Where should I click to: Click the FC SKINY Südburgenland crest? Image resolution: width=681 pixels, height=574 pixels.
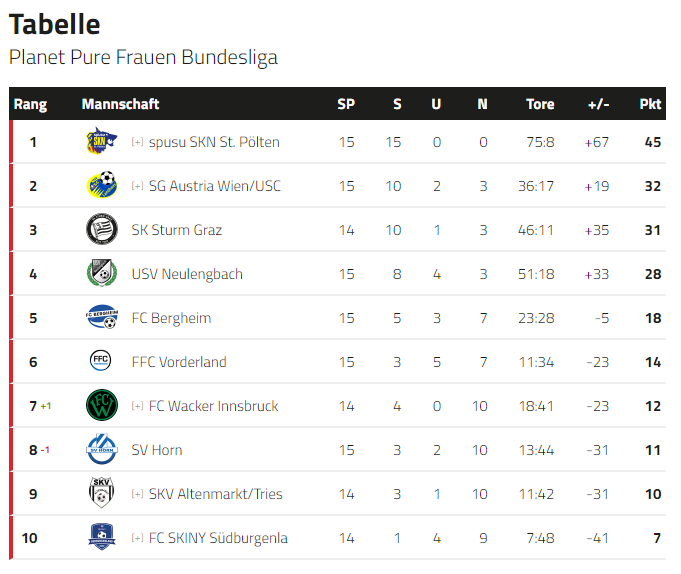101,537
